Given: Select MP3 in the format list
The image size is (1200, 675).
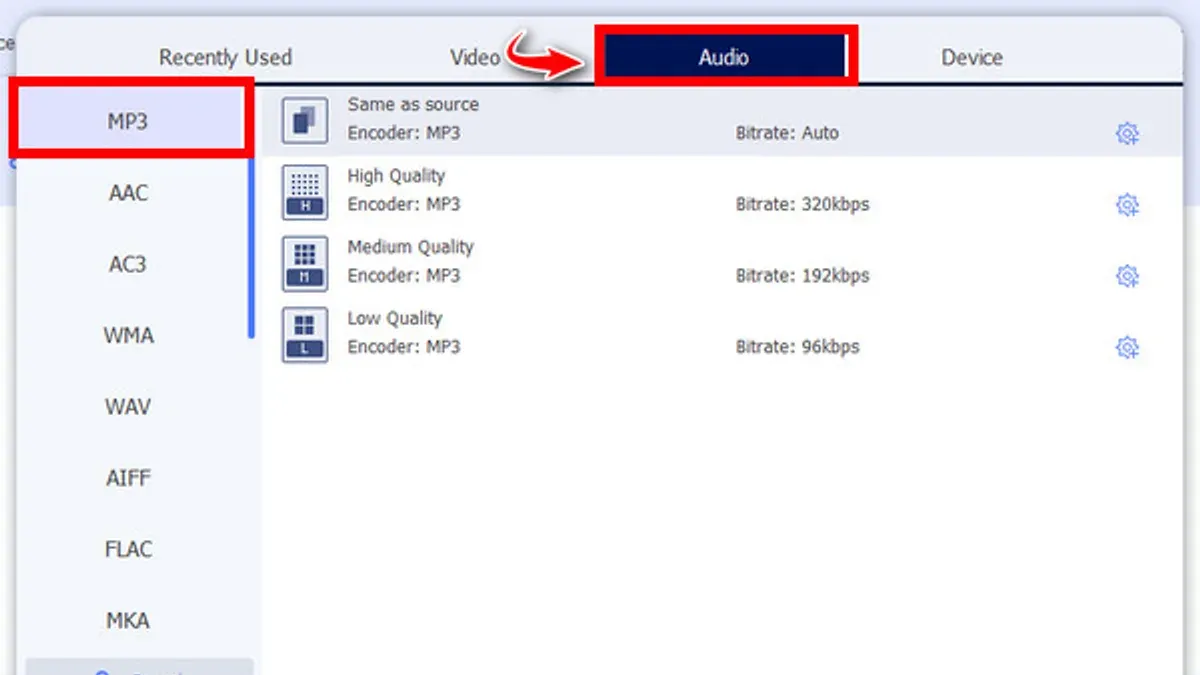Looking at the screenshot, I should coord(129,121).
